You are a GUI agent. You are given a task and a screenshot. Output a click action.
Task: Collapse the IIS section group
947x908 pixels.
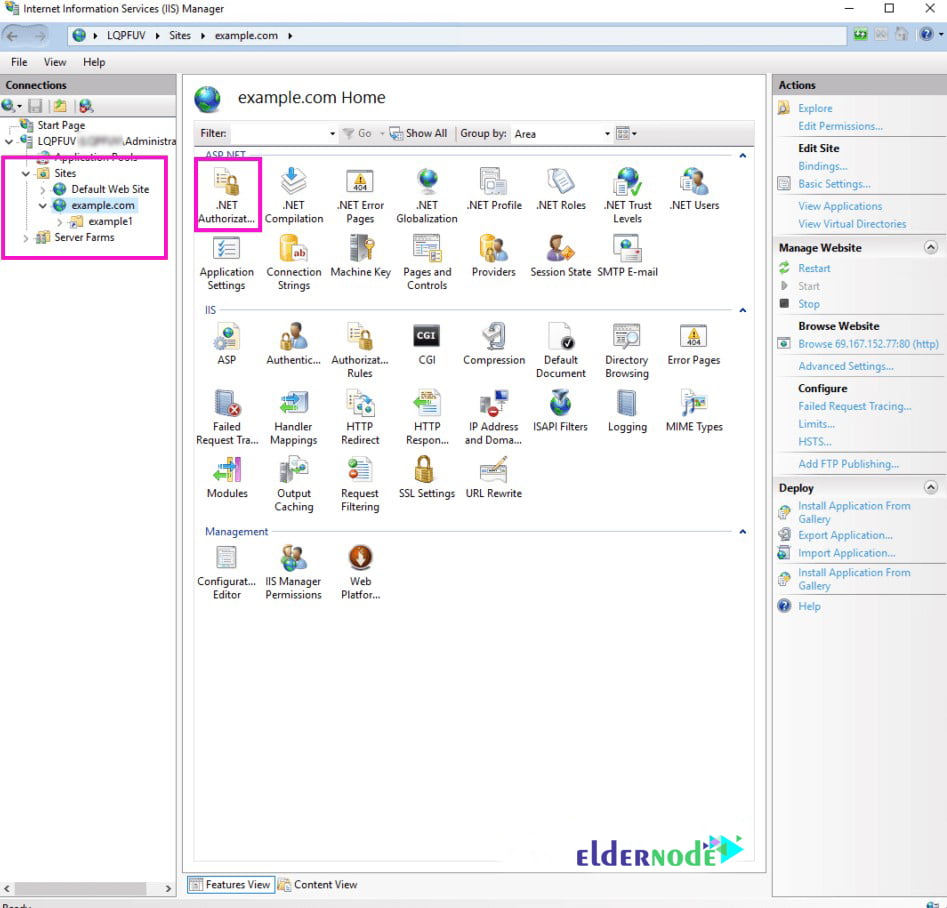pos(743,311)
